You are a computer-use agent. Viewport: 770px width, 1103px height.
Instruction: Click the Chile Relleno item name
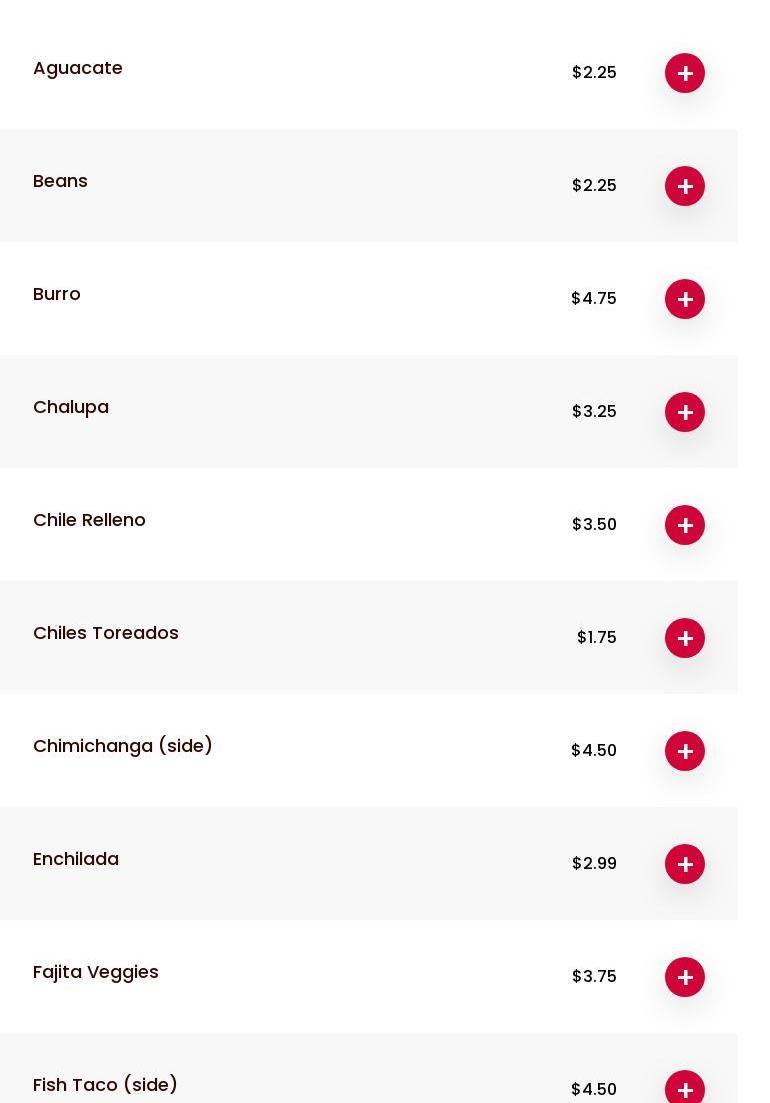[x=89, y=520]
